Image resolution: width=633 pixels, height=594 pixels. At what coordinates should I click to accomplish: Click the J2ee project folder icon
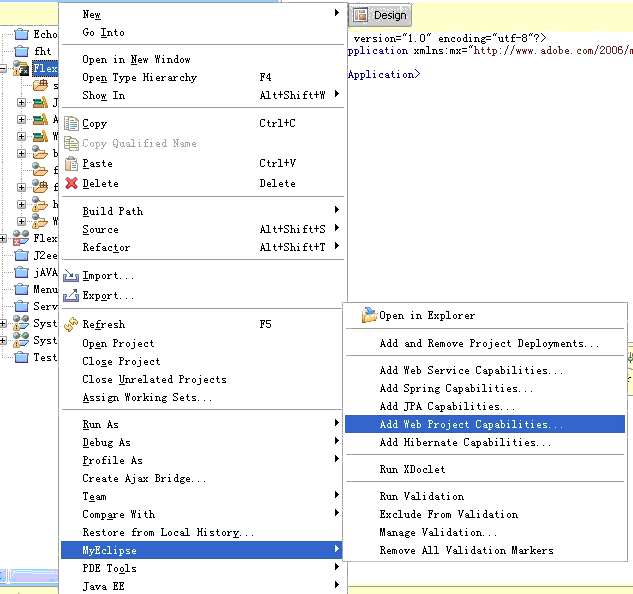click(21, 255)
